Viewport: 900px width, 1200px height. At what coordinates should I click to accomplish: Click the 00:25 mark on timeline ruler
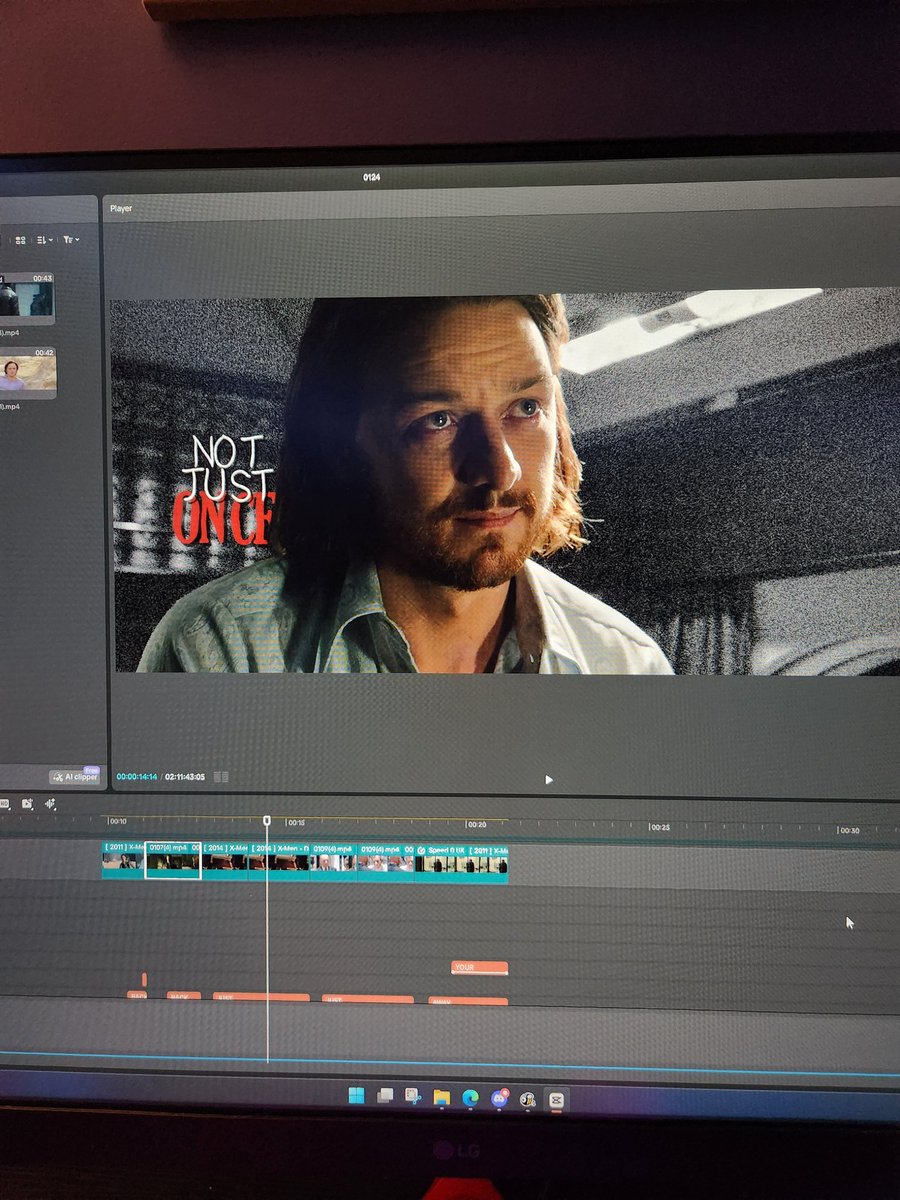(659, 828)
